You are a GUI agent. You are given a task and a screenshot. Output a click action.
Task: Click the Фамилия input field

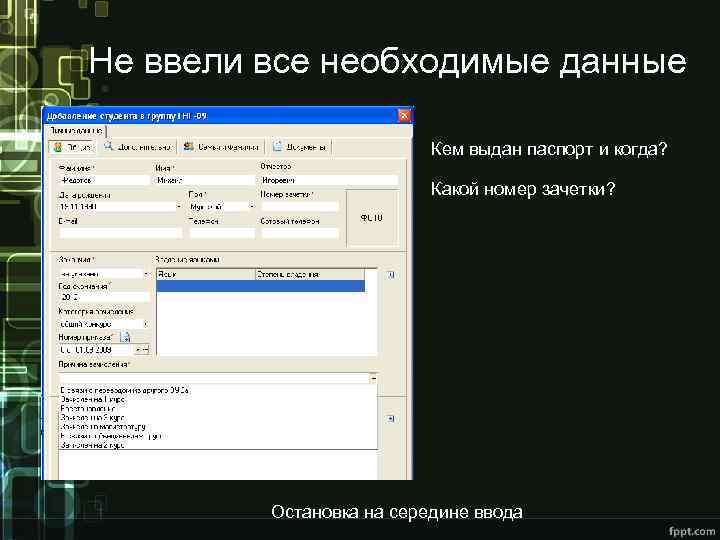coord(105,180)
